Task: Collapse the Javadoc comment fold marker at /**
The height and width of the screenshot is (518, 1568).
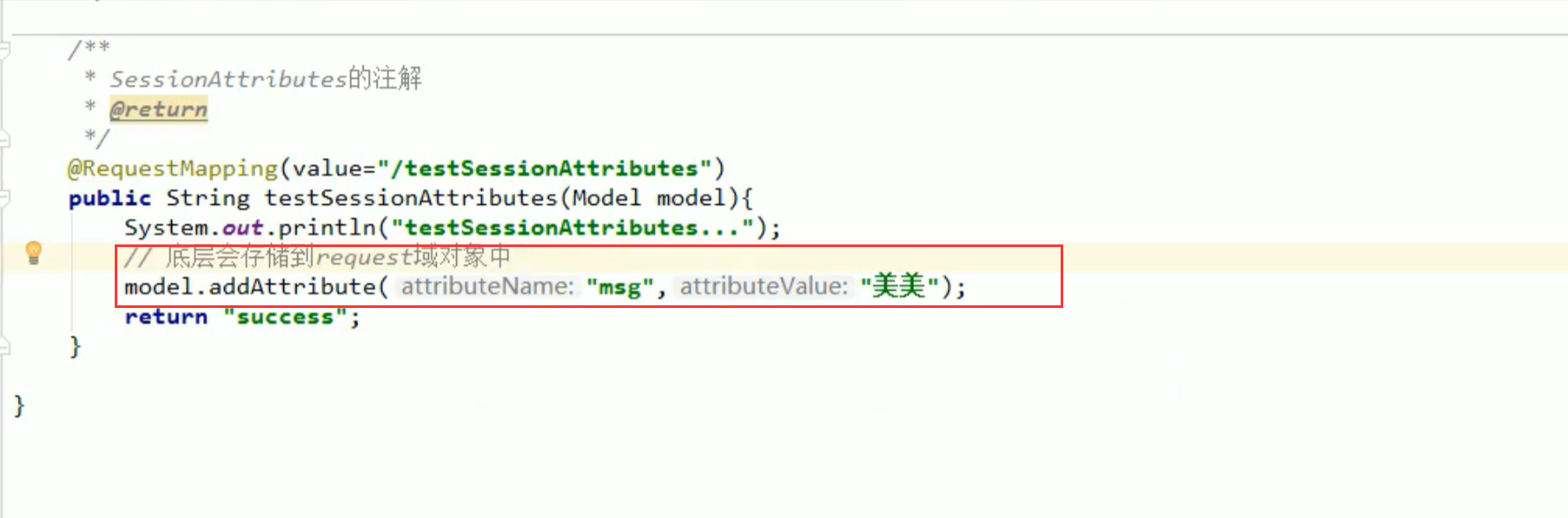Action: [x=4, y=49]
